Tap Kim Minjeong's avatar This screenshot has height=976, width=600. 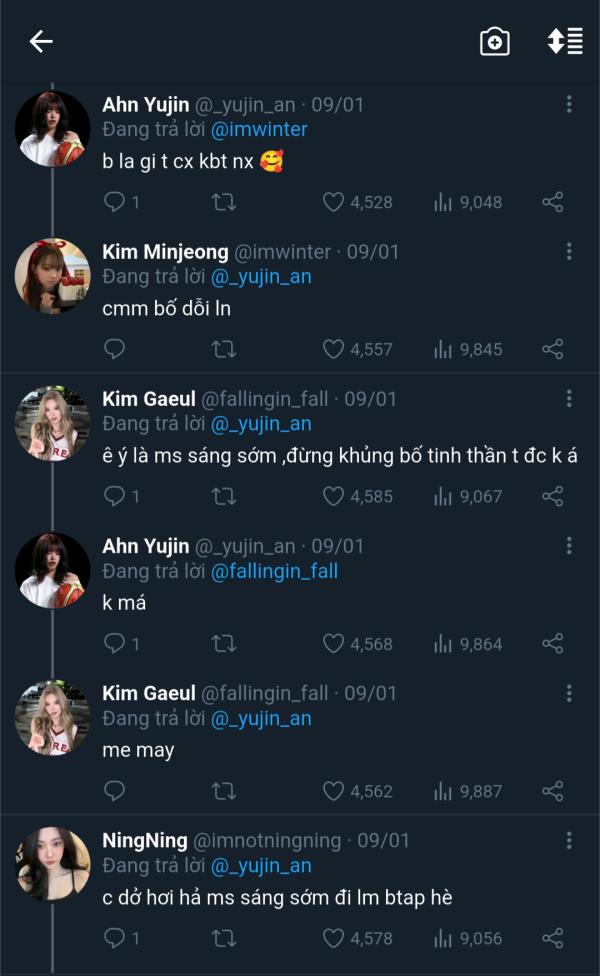click(x=53, y=275)
